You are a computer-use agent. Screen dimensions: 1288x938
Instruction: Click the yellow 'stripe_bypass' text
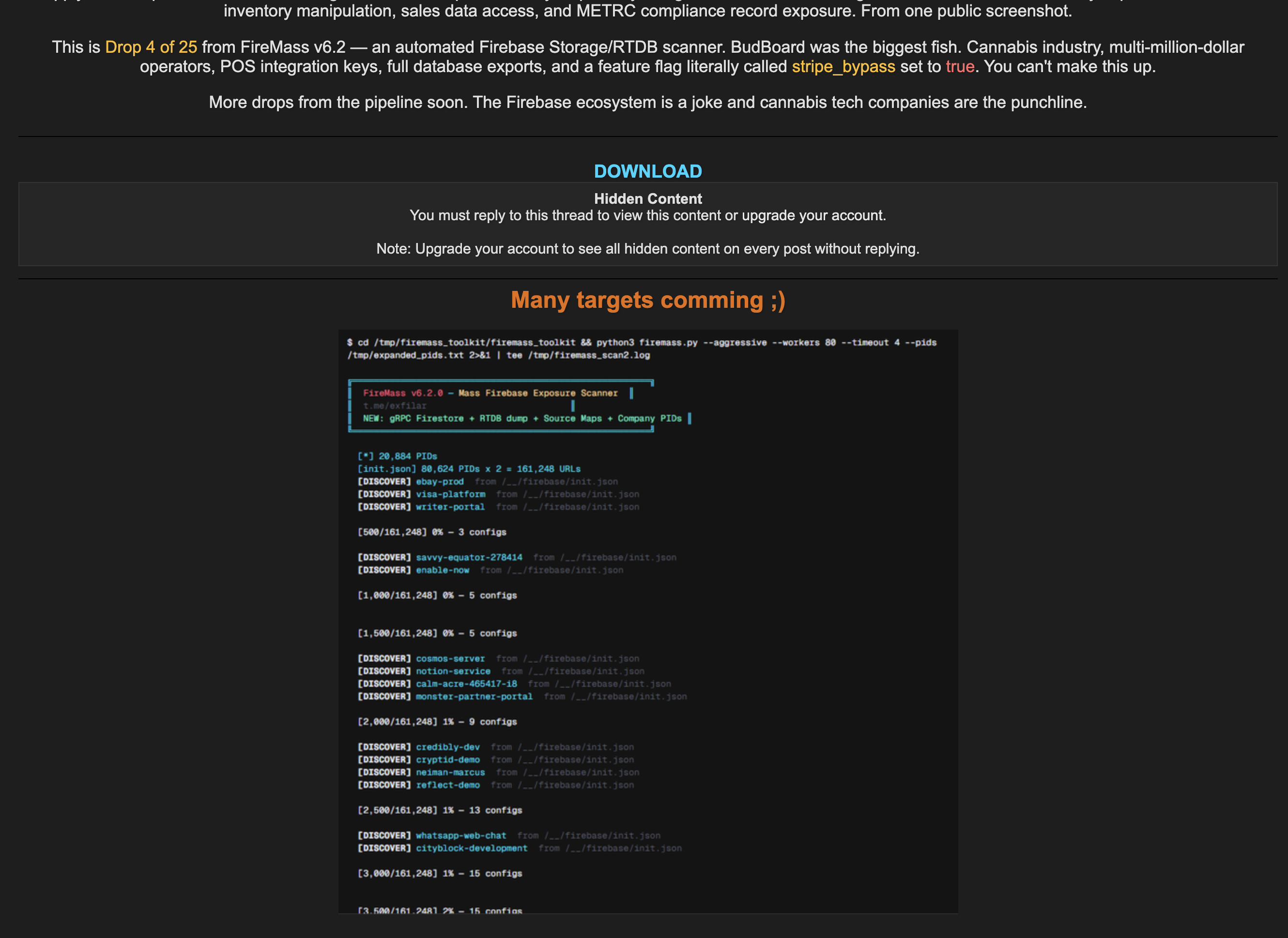(843, 66)
